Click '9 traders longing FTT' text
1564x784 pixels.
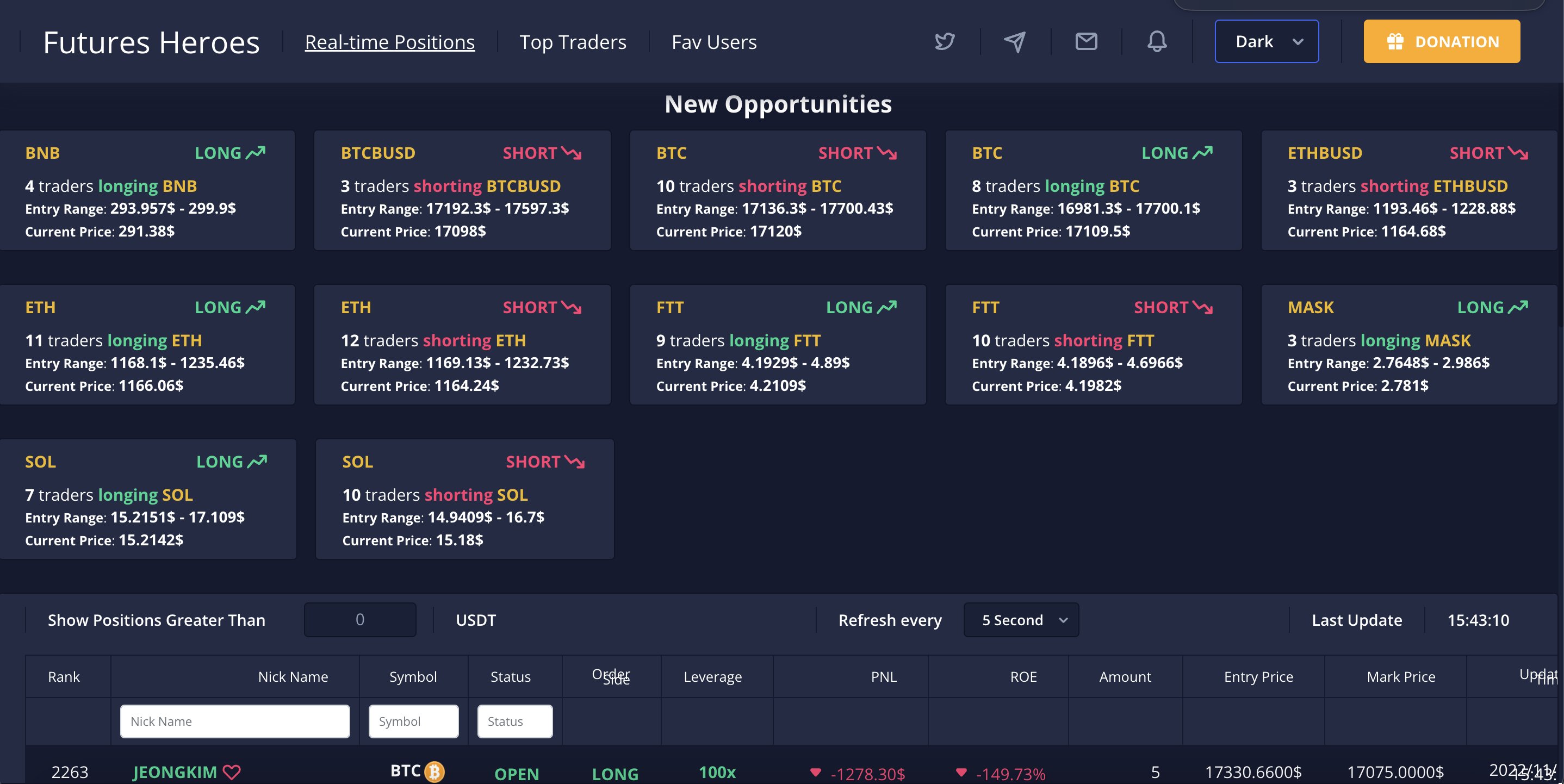(x=738, y=340)
